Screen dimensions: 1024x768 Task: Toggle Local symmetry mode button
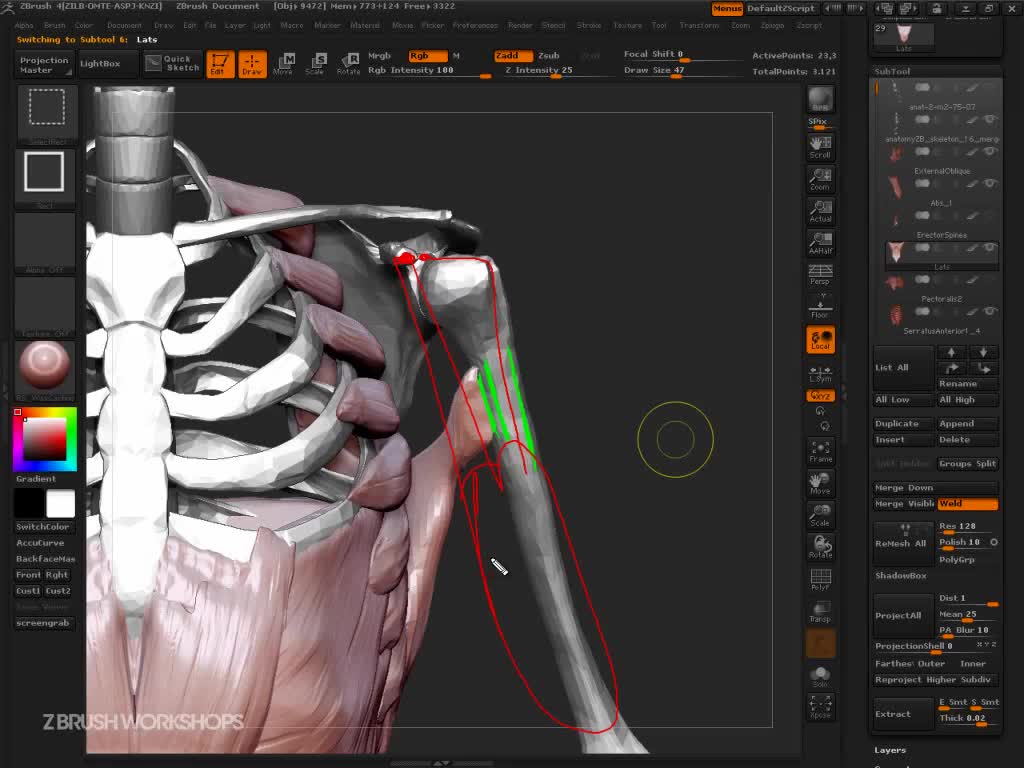coord(820,340)
